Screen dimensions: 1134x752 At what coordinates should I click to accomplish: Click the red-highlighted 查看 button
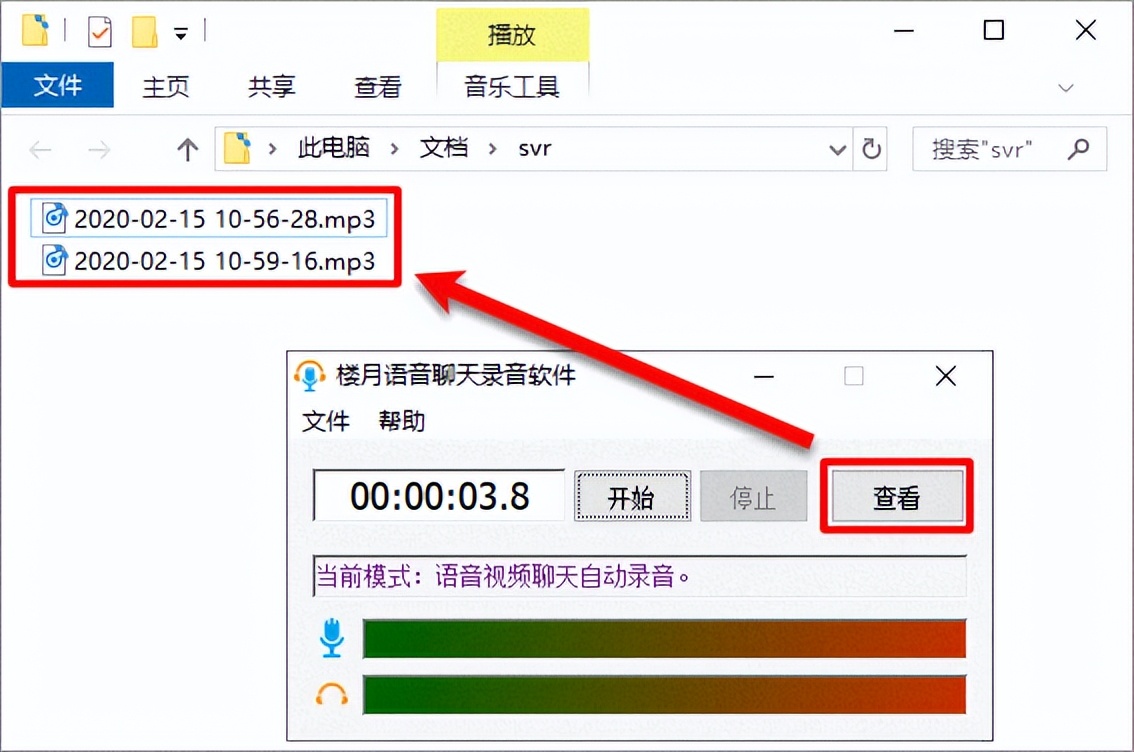tap(897, 497)
